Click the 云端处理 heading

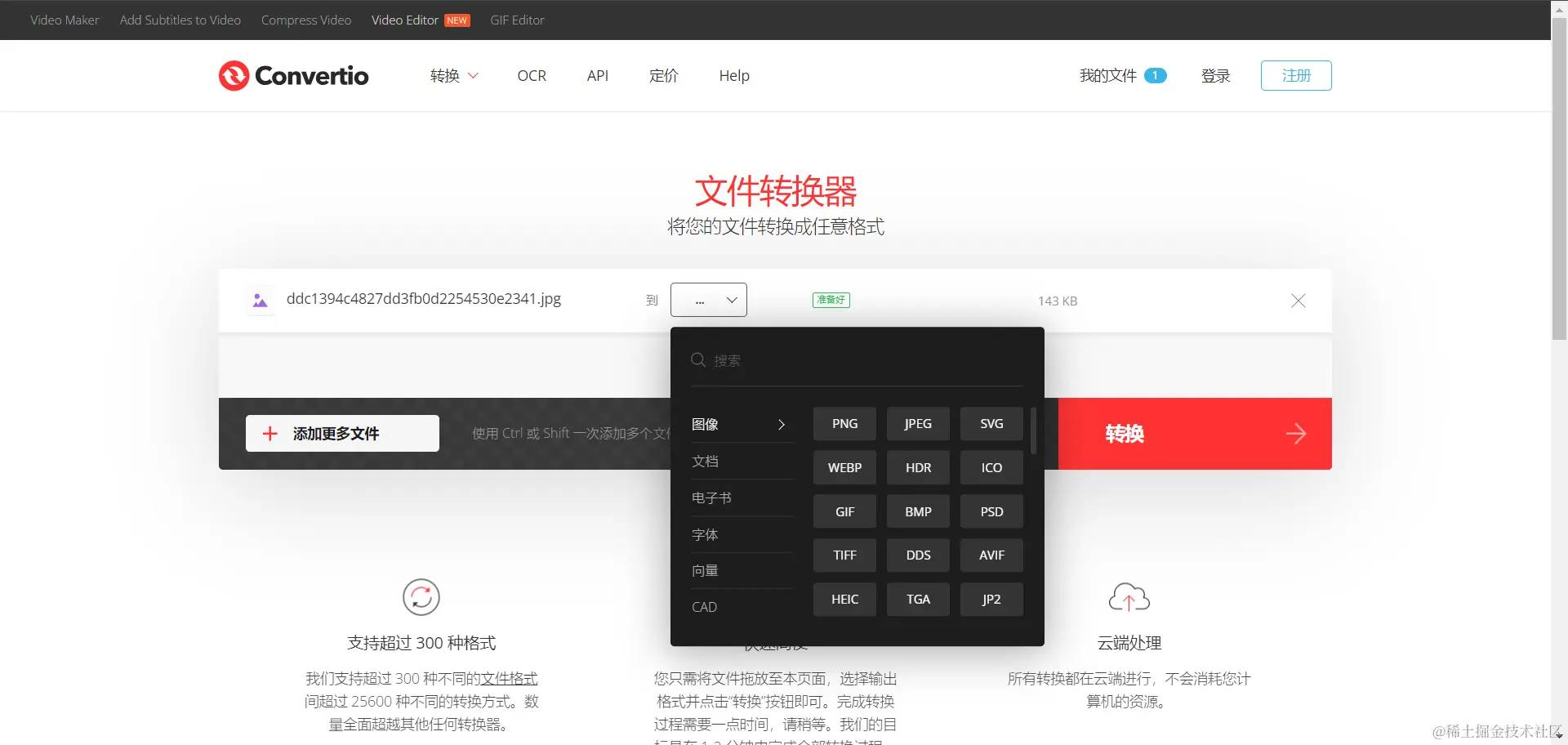click(x=1129, y=643)
